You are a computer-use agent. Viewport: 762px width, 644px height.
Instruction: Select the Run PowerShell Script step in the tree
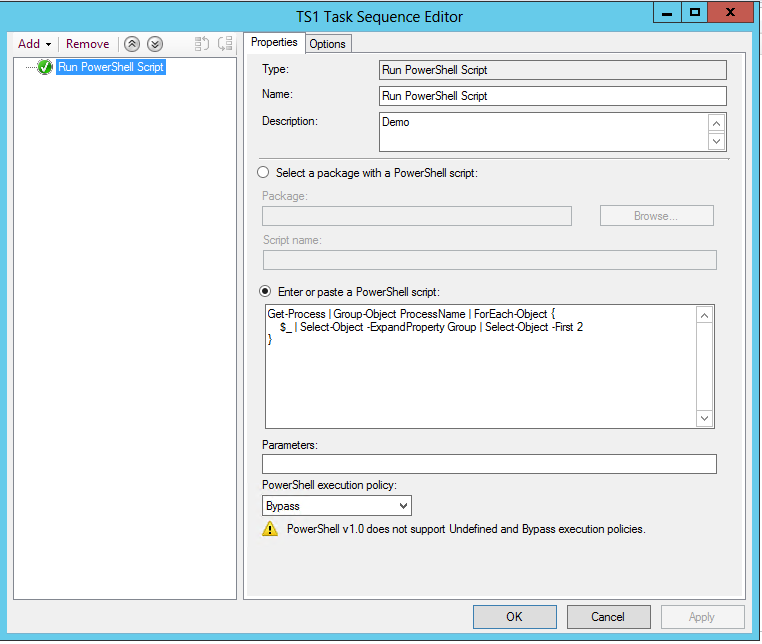tap(111, 67)
